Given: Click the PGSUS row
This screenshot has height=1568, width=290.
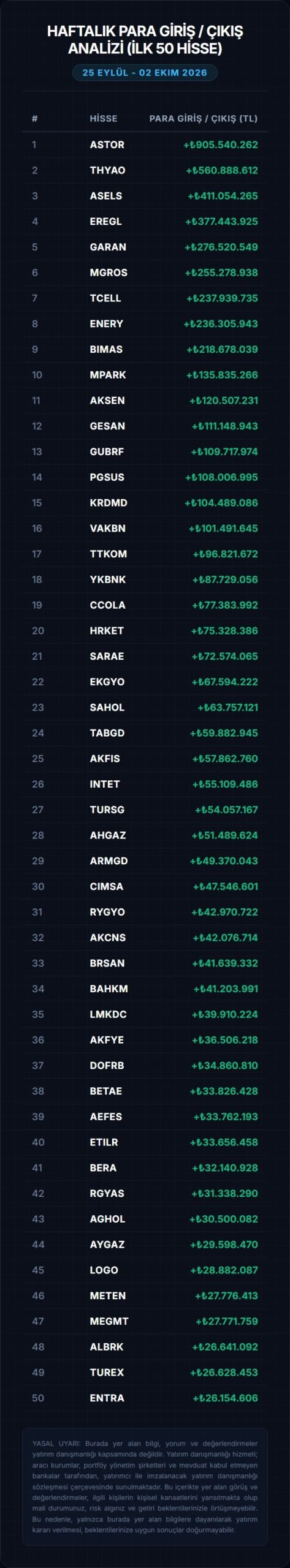Looking at the screenshot, I should pyautogui.click(x=145, y=477).
